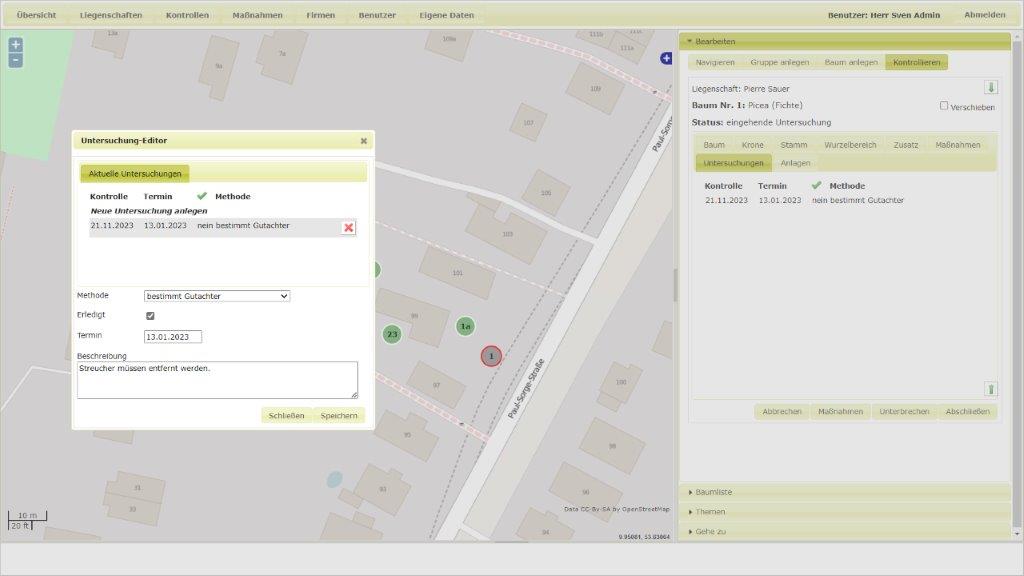Expand the Themen panel
This screenshot has height=576, width=1024.
pyautogui.click(x=710, y=512)
